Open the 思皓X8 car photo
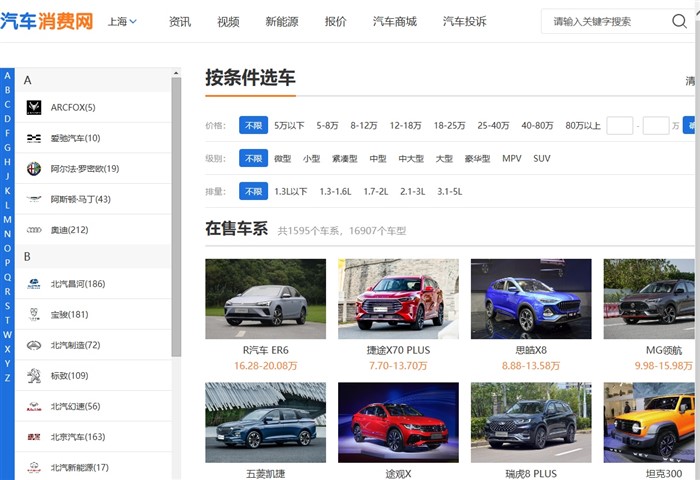Screen dimensions: 700x480 click(x=531, y=299)
